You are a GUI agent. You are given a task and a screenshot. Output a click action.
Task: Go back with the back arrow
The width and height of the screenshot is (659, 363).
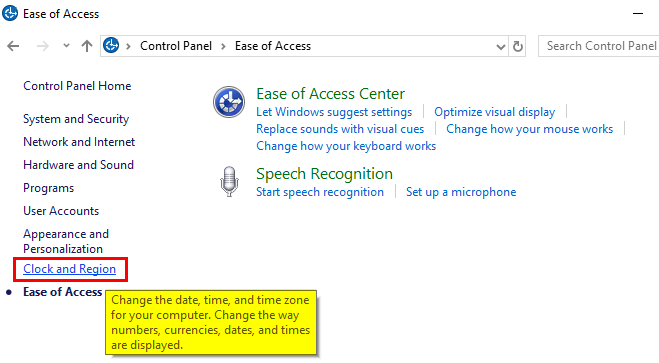[13, 46]
